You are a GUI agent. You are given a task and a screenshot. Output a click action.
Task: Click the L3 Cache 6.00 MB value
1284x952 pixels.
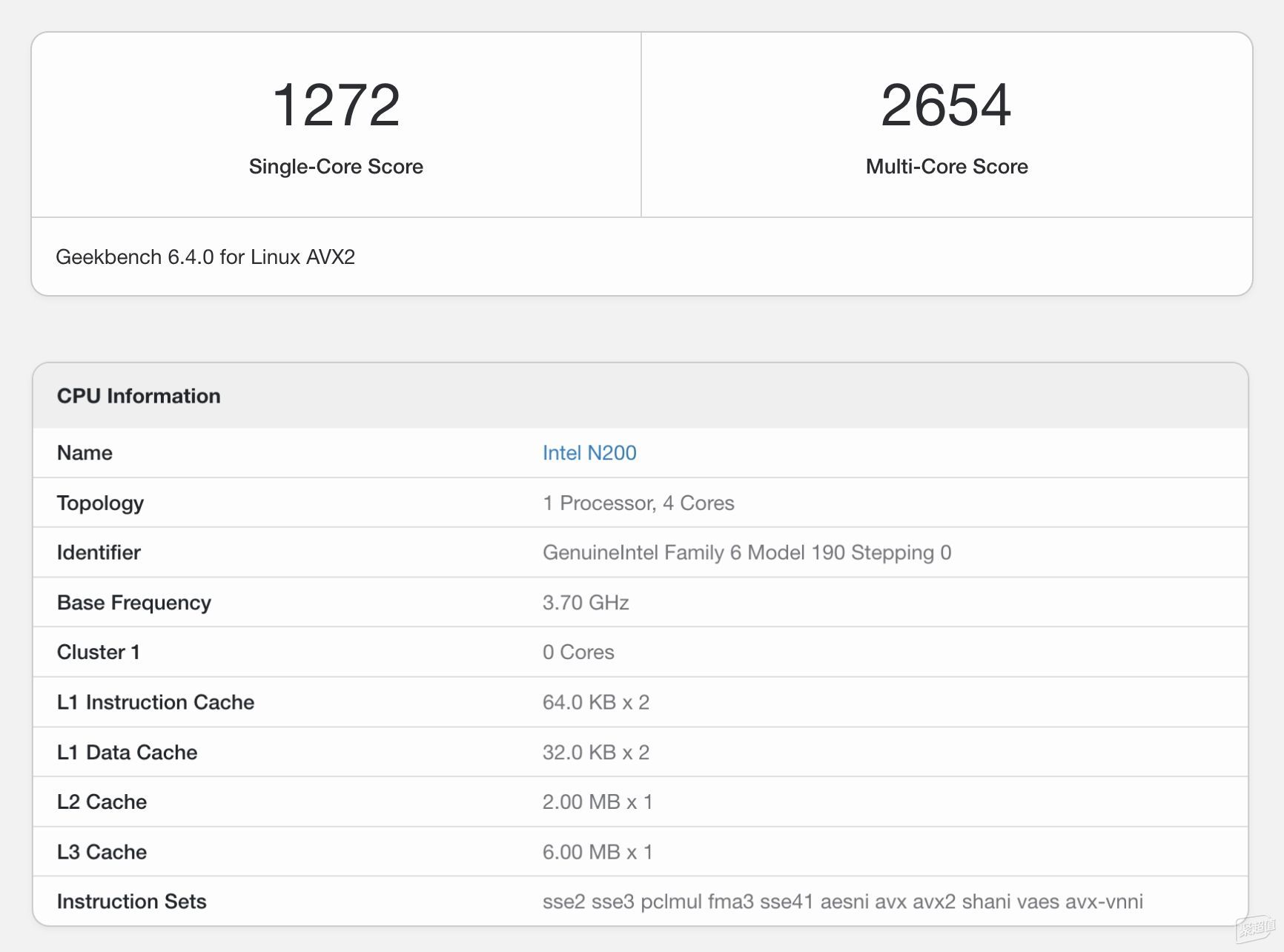[x=598, y=853]
